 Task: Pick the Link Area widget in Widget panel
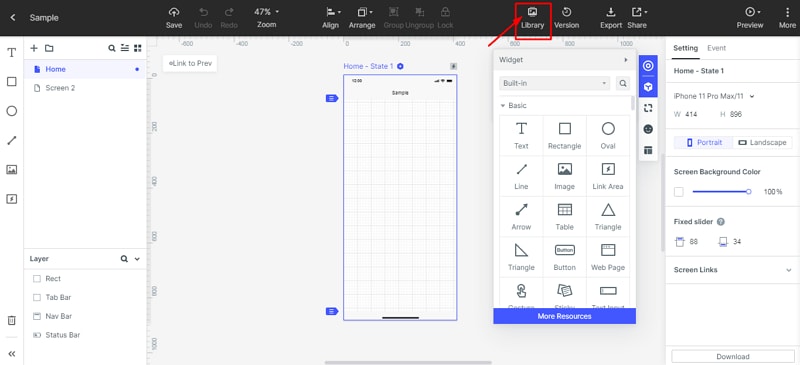point(608,176)
